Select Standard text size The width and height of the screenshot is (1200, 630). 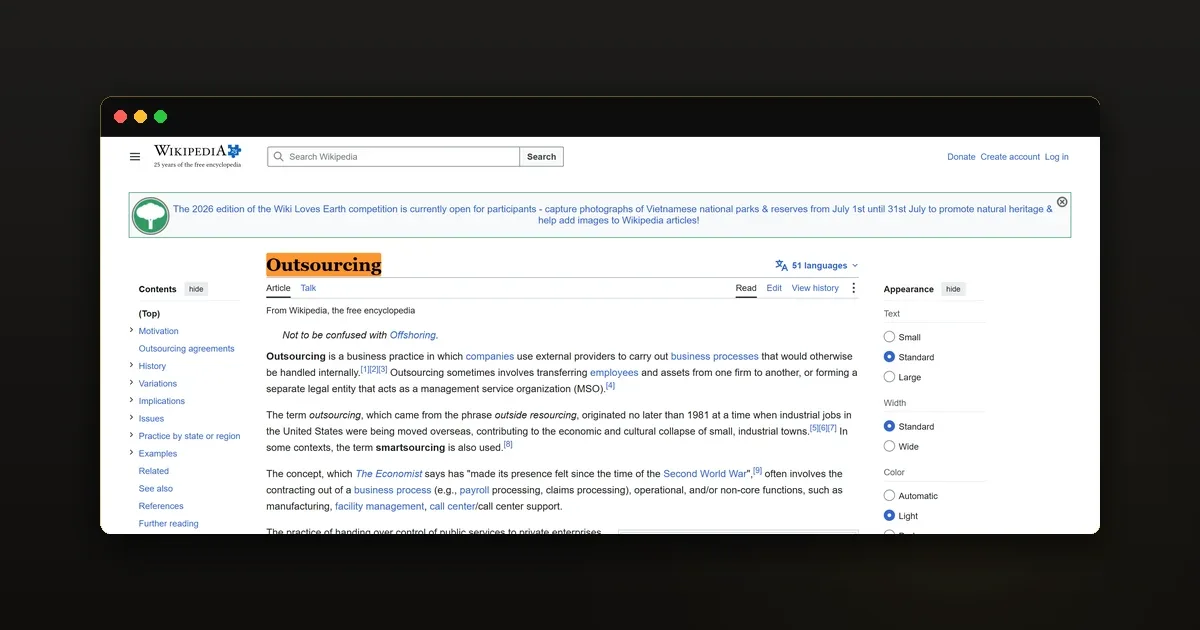889,357
